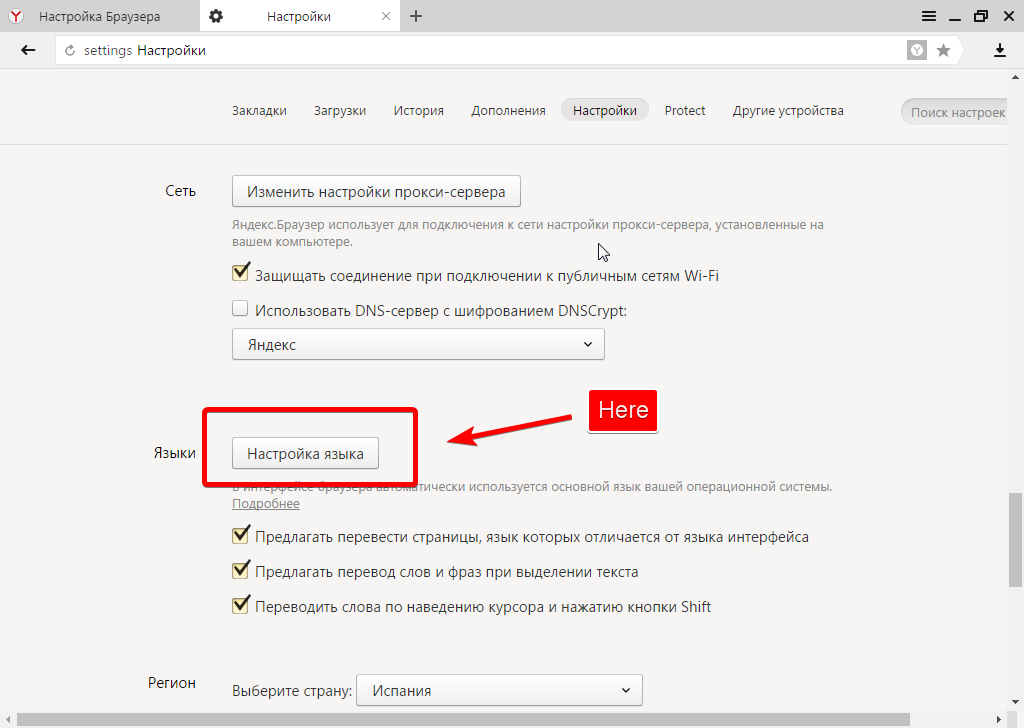Open a new tab with plus icon
Image resolution: width=1024 pixels, height=728 pixels.
coord(416,16)
